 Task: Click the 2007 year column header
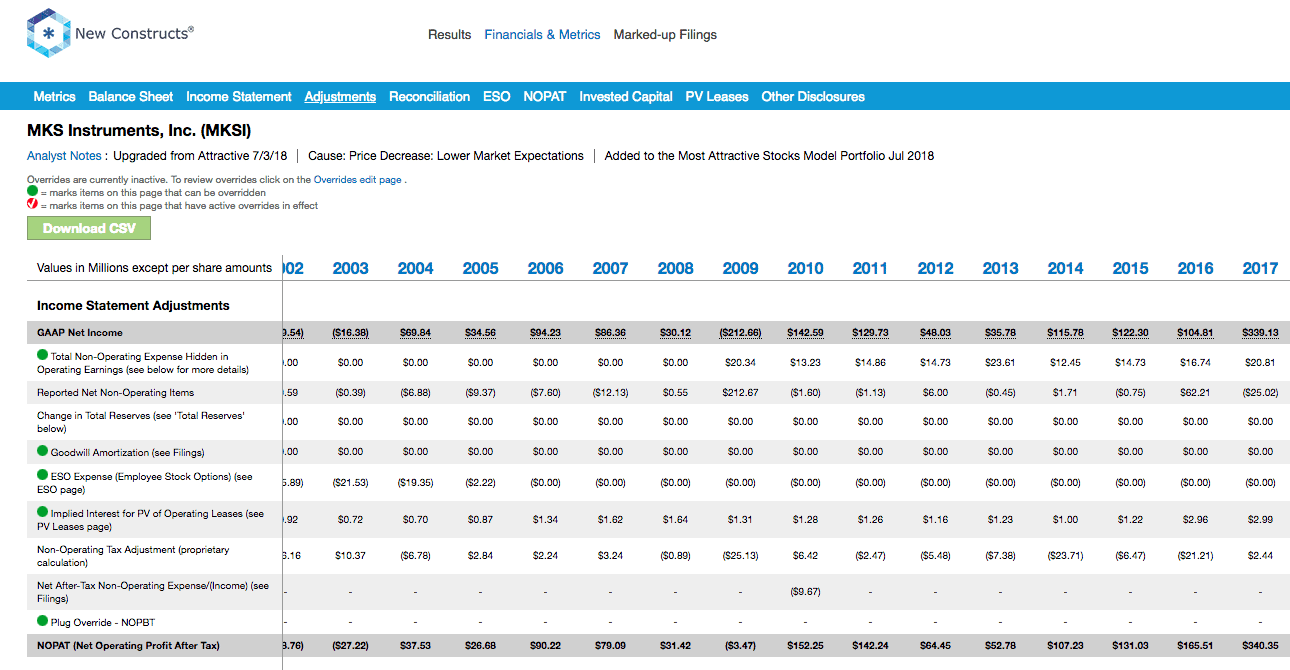[610, 268]
